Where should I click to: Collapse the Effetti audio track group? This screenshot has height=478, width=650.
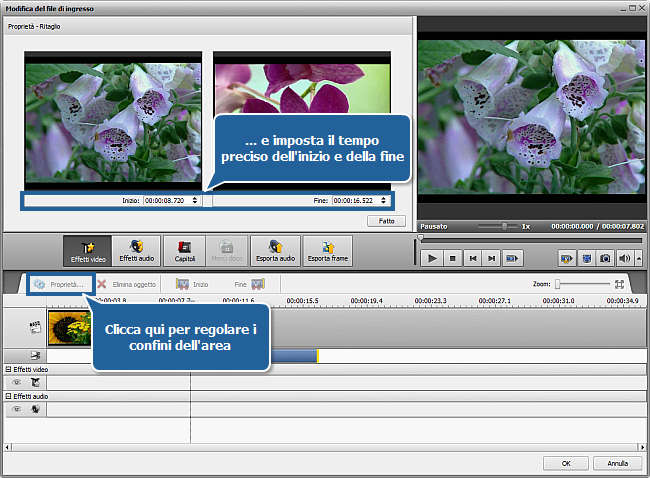point(8,396)
